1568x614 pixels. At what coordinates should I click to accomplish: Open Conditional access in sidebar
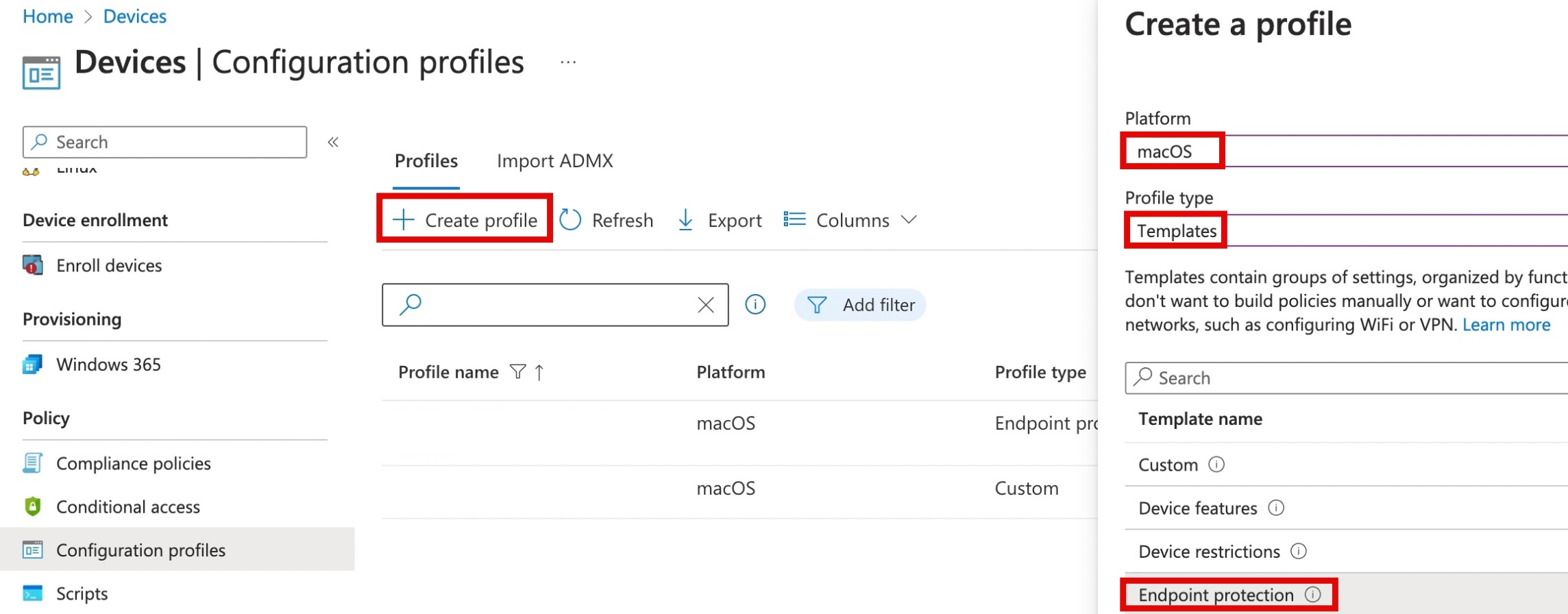(128, 506)
